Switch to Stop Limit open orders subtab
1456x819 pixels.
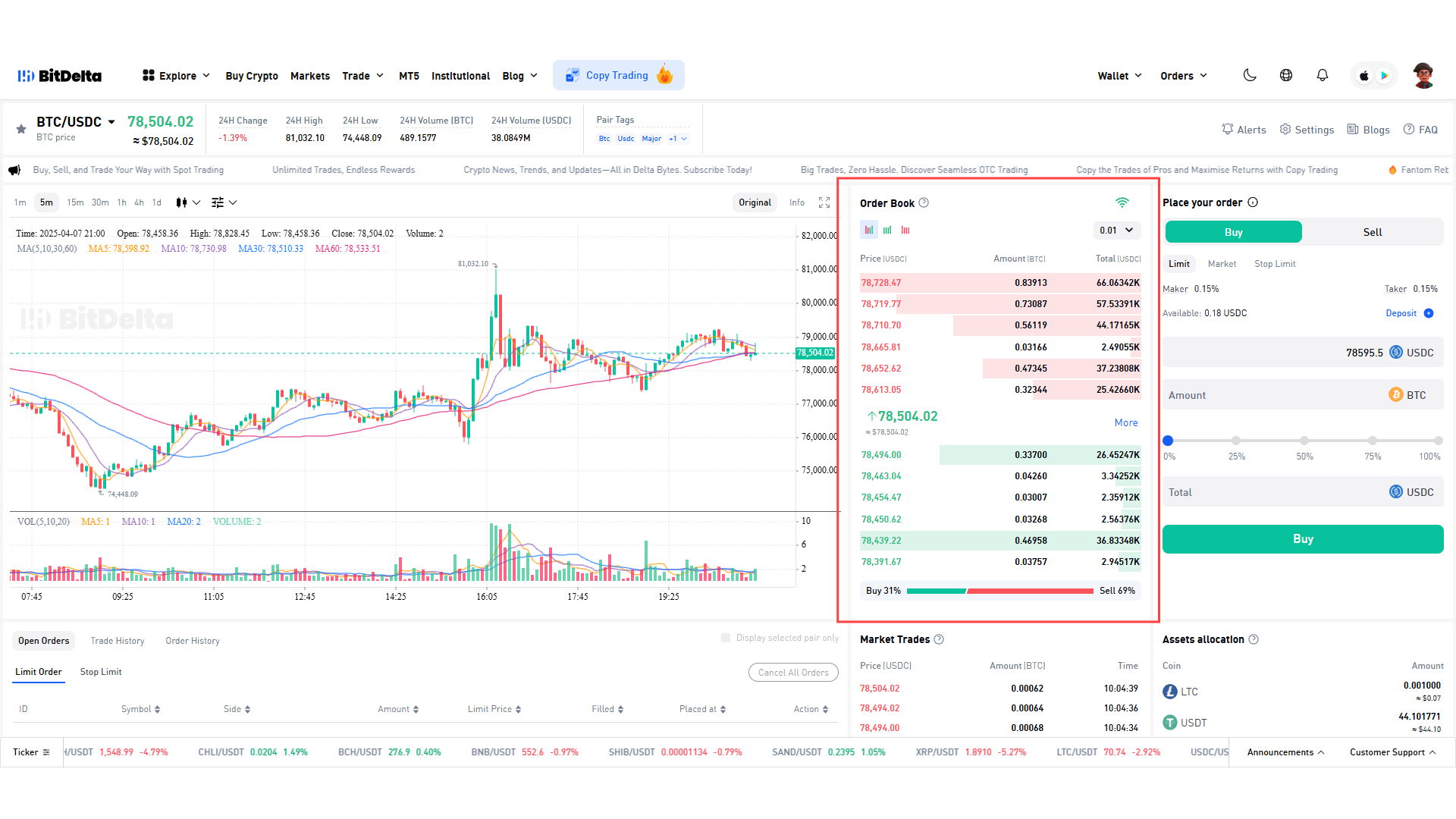tap(101, 672)
